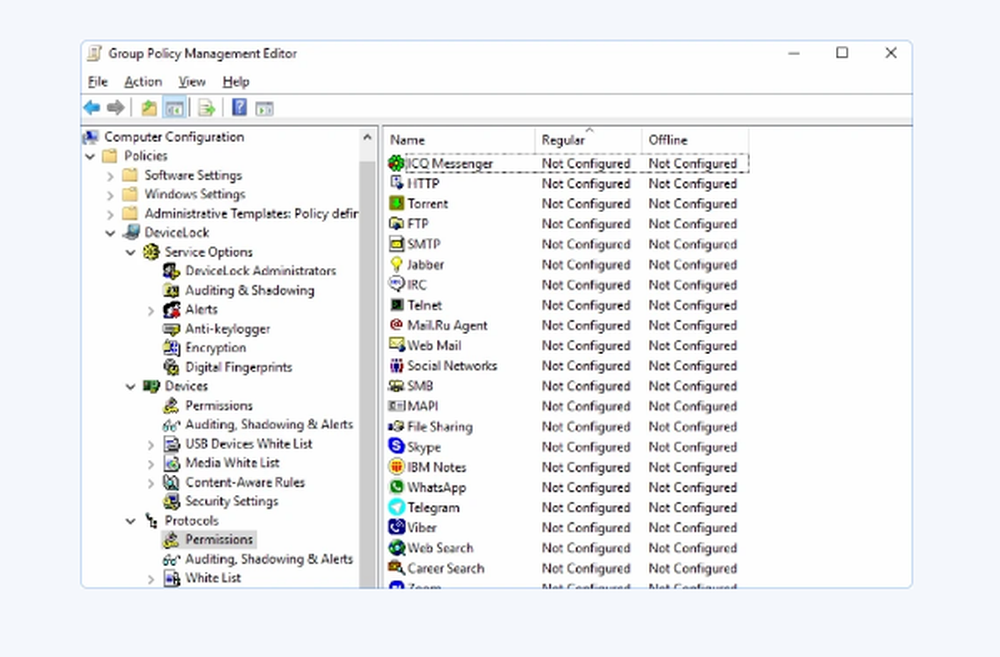Click the Web Mail envelope icon
This screenshot has width=1000, height=657.
(x=397, y=345)
